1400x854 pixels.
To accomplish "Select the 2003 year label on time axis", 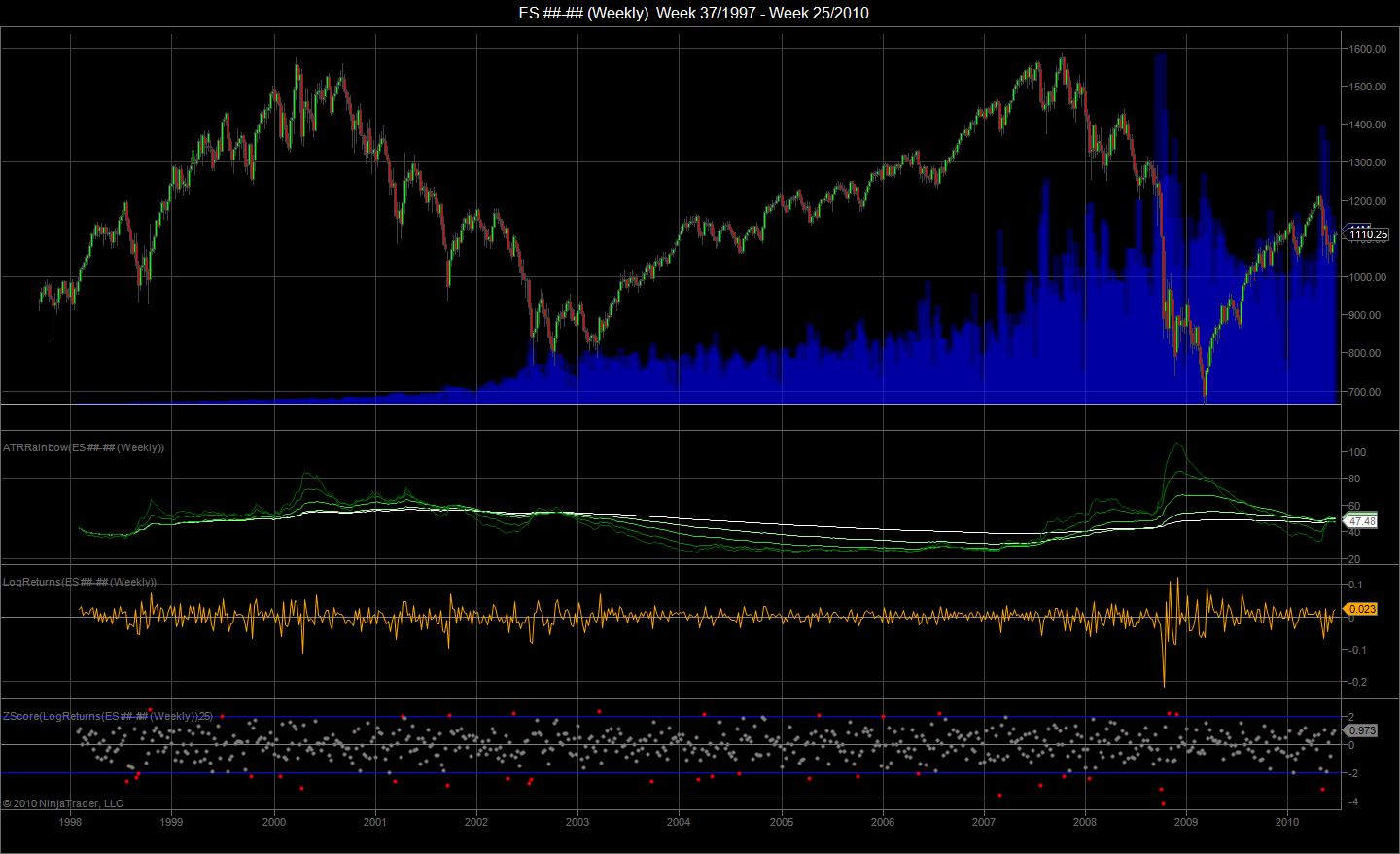I will pos(577,822).
